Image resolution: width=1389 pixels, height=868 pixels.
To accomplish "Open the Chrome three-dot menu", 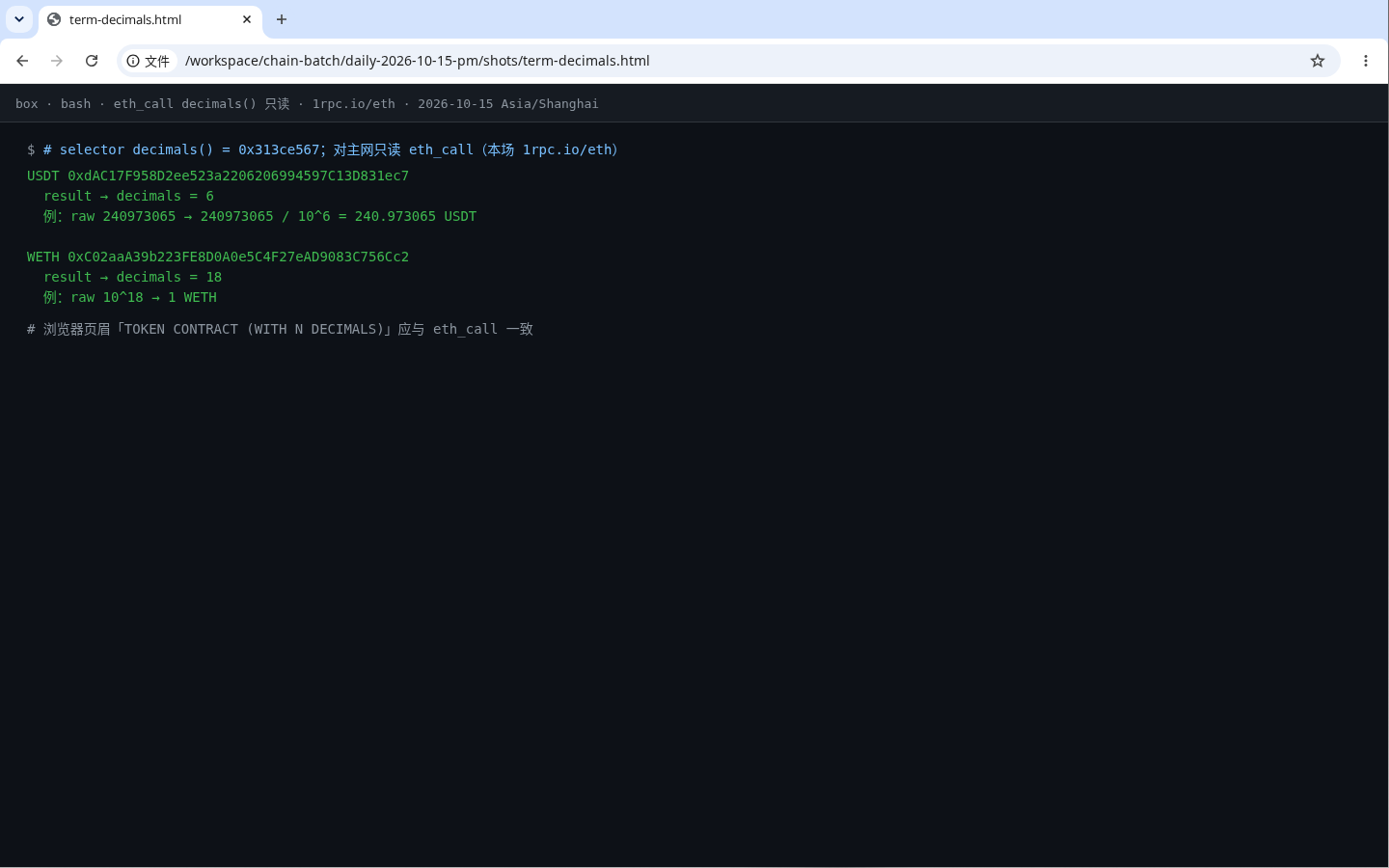I will 1366,61.
